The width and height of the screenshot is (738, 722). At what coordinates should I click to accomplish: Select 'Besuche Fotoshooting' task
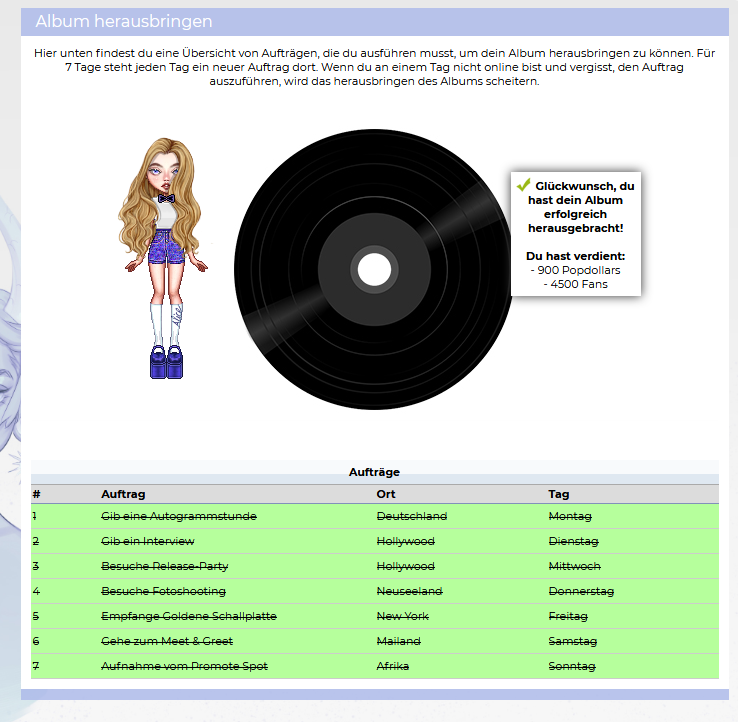(x=163, y=591)
